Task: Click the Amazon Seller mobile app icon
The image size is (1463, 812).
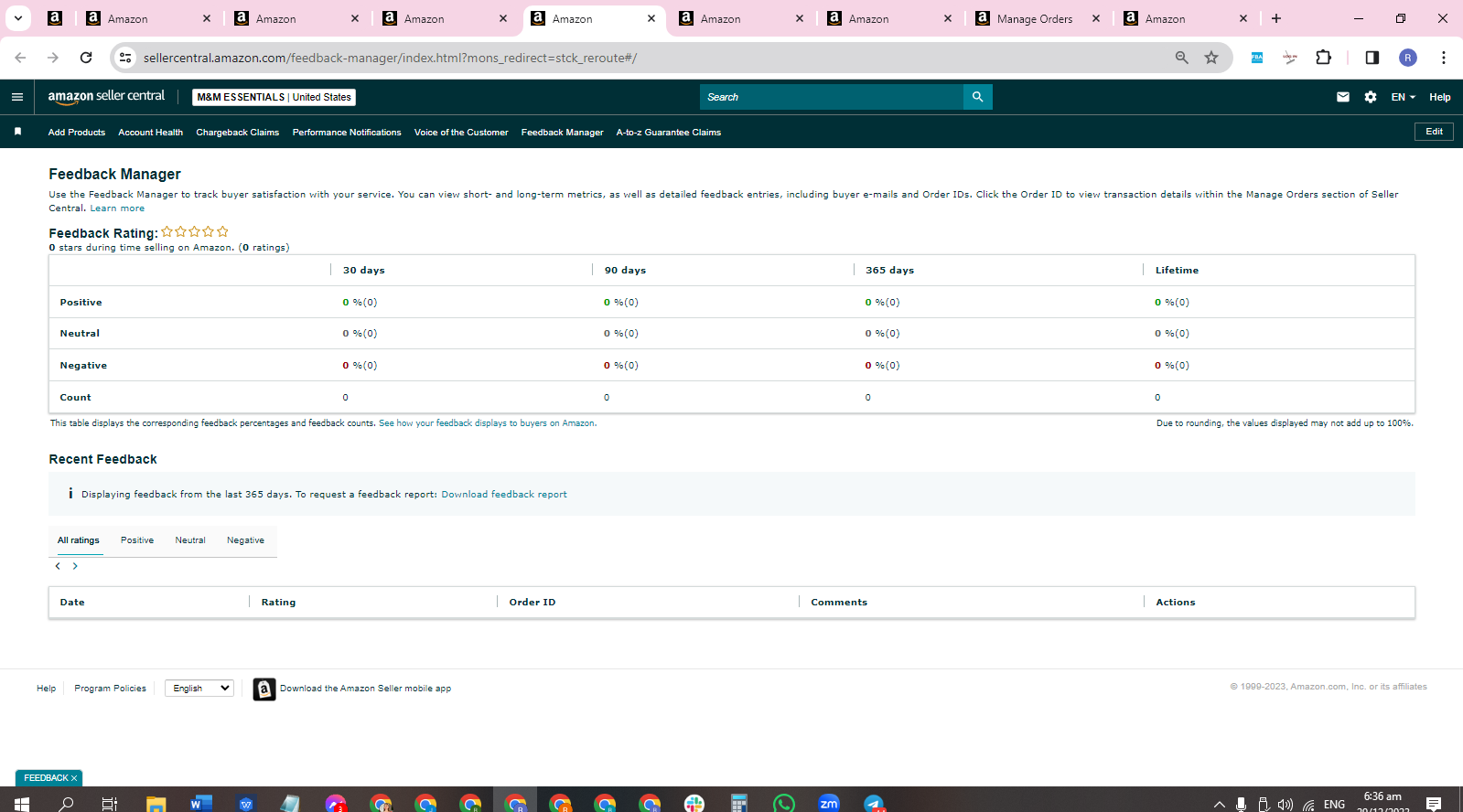Action: (x=264, y=689)
